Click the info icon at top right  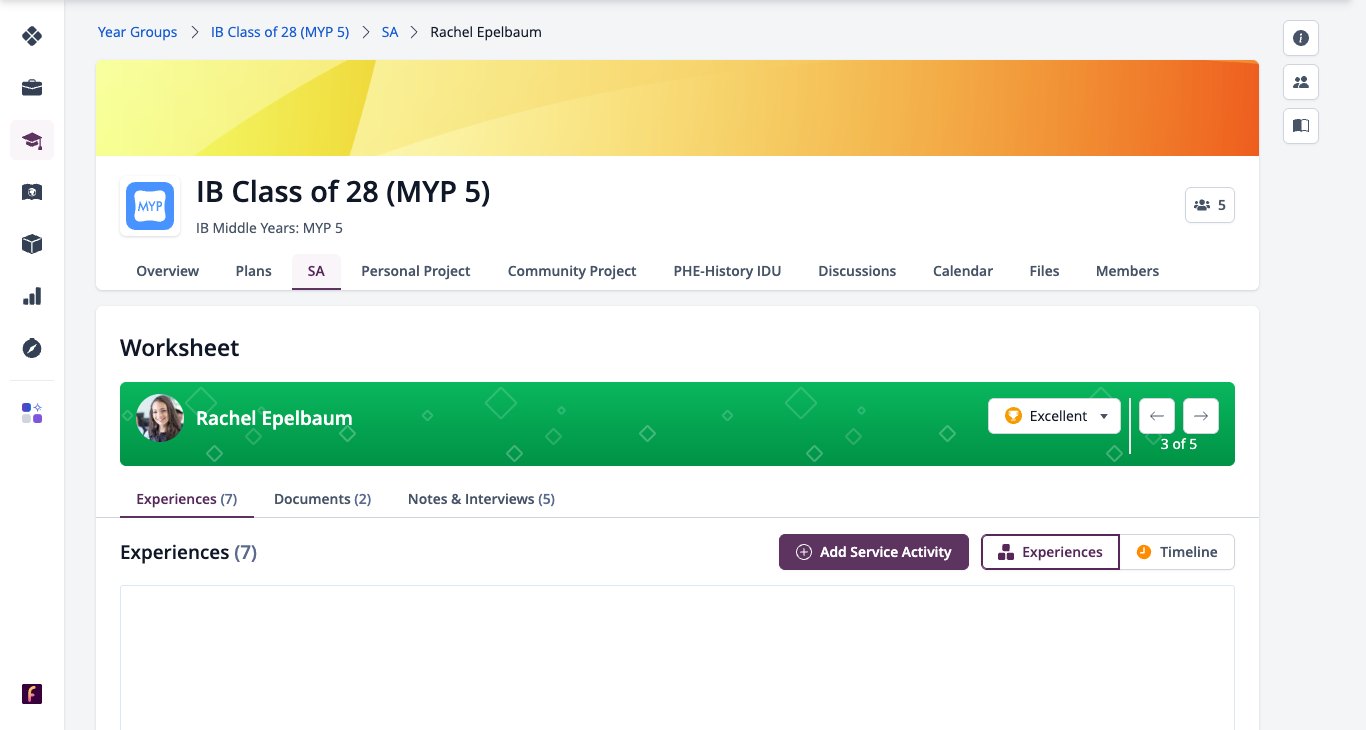tap(1301, 38)
